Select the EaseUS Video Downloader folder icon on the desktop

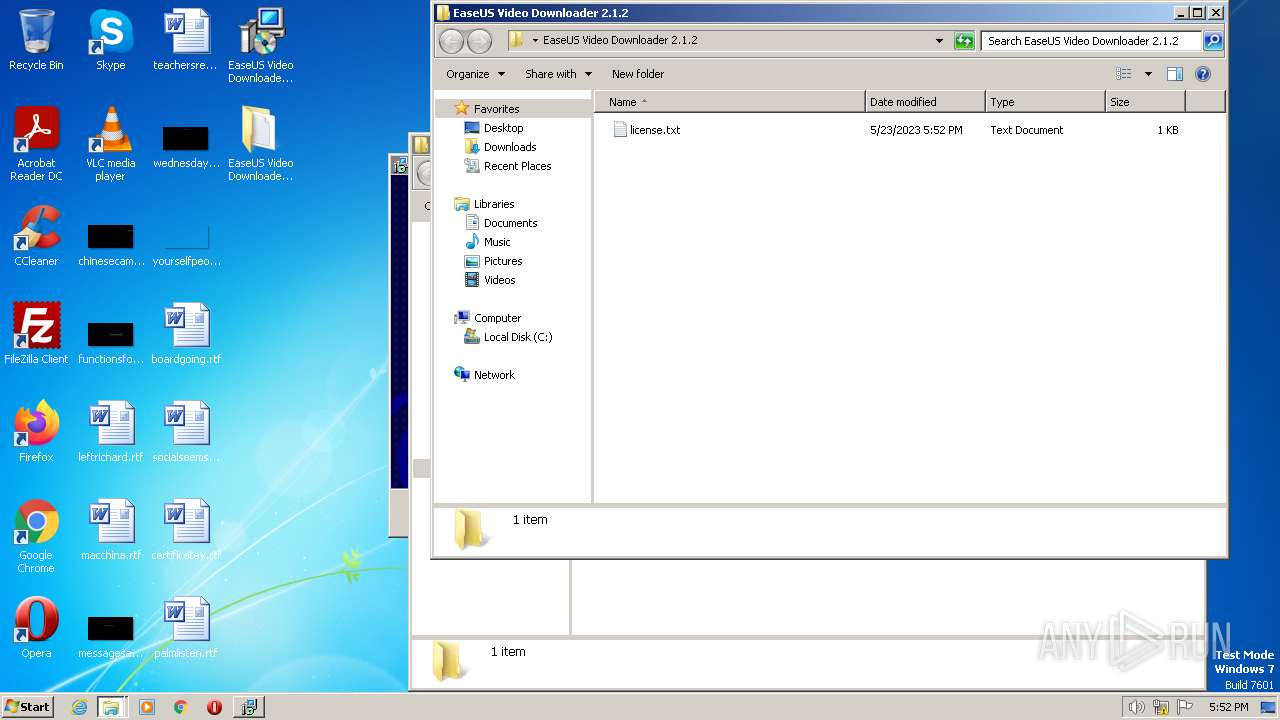click(x=260, y=144)
